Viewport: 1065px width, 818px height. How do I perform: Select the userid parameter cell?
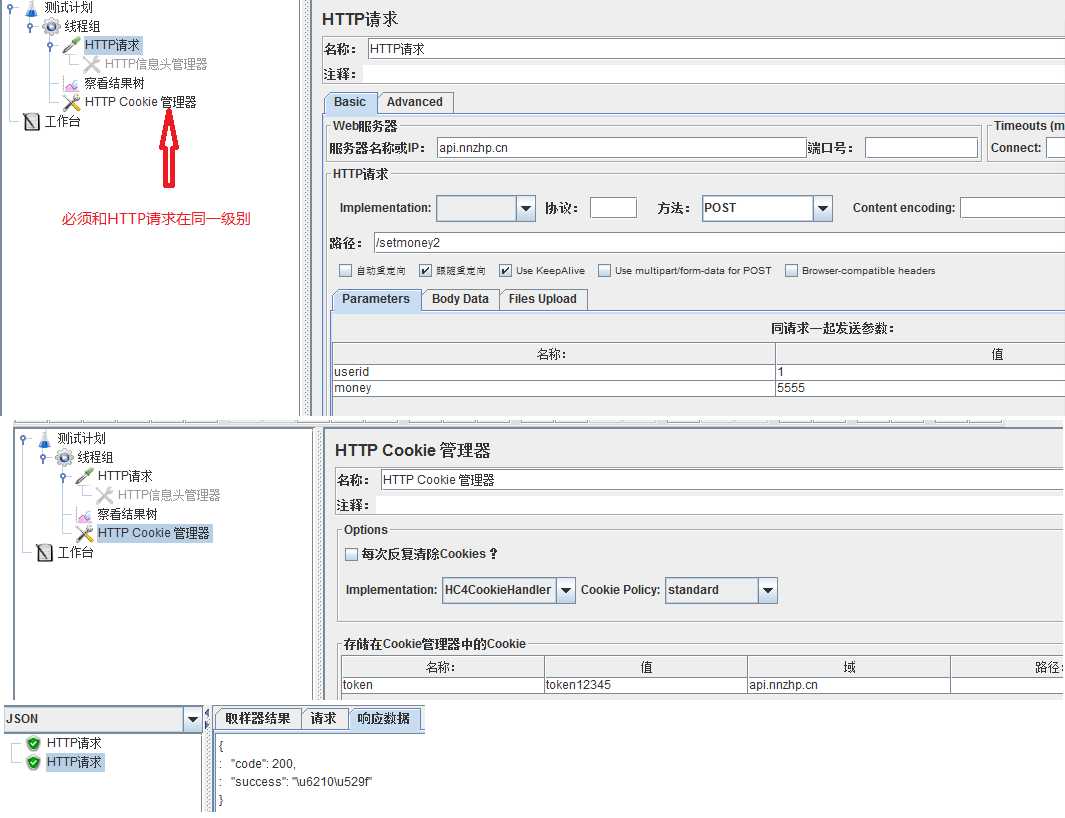point(554,372)
